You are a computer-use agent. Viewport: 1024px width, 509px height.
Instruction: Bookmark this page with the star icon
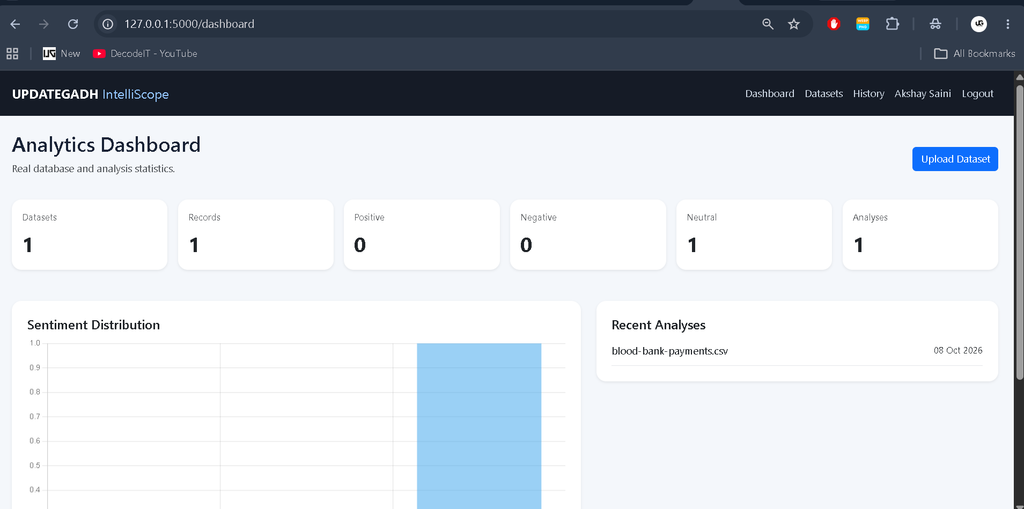pyautogui.click(x=794, y=24)
